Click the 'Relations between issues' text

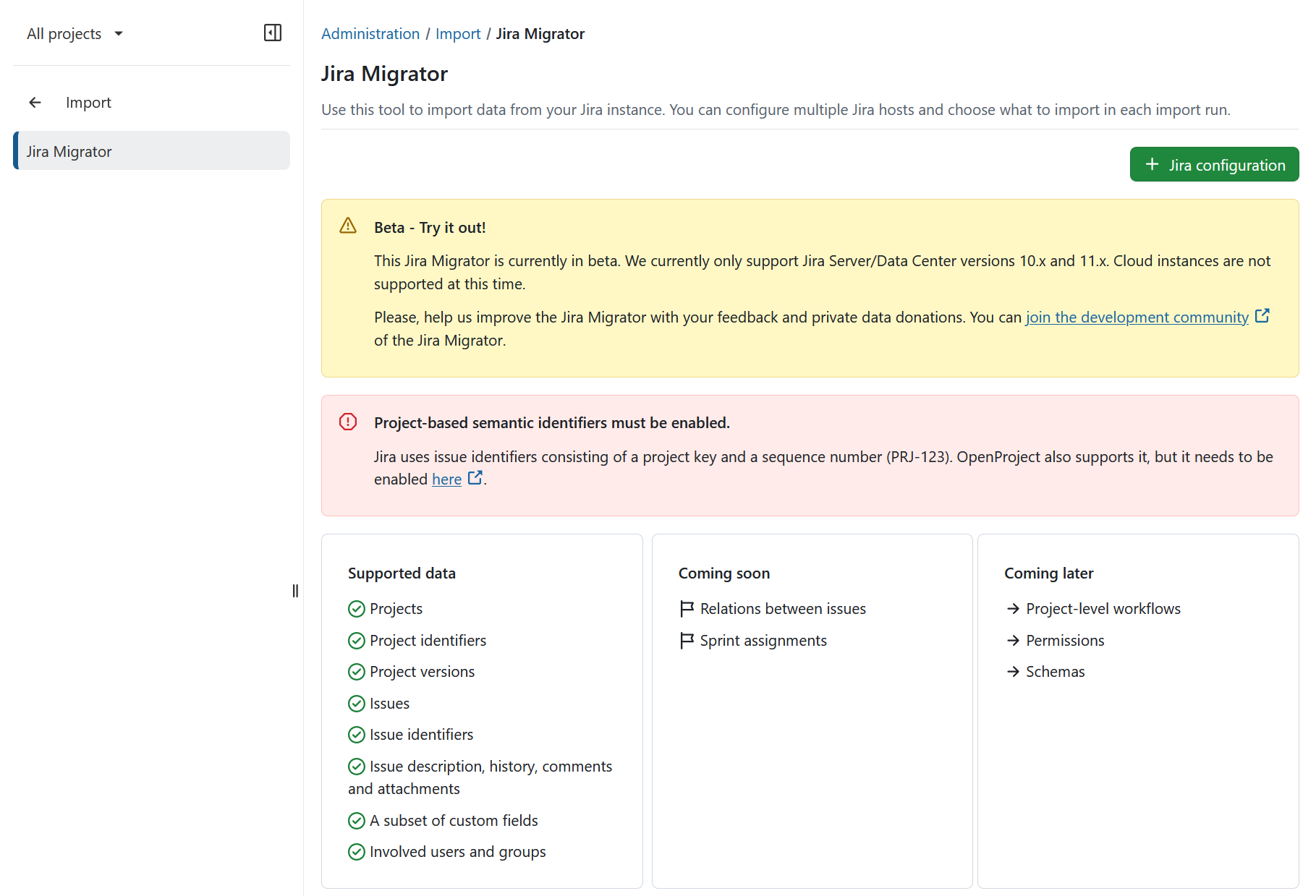pyautogui.click(x=783, y=609)
